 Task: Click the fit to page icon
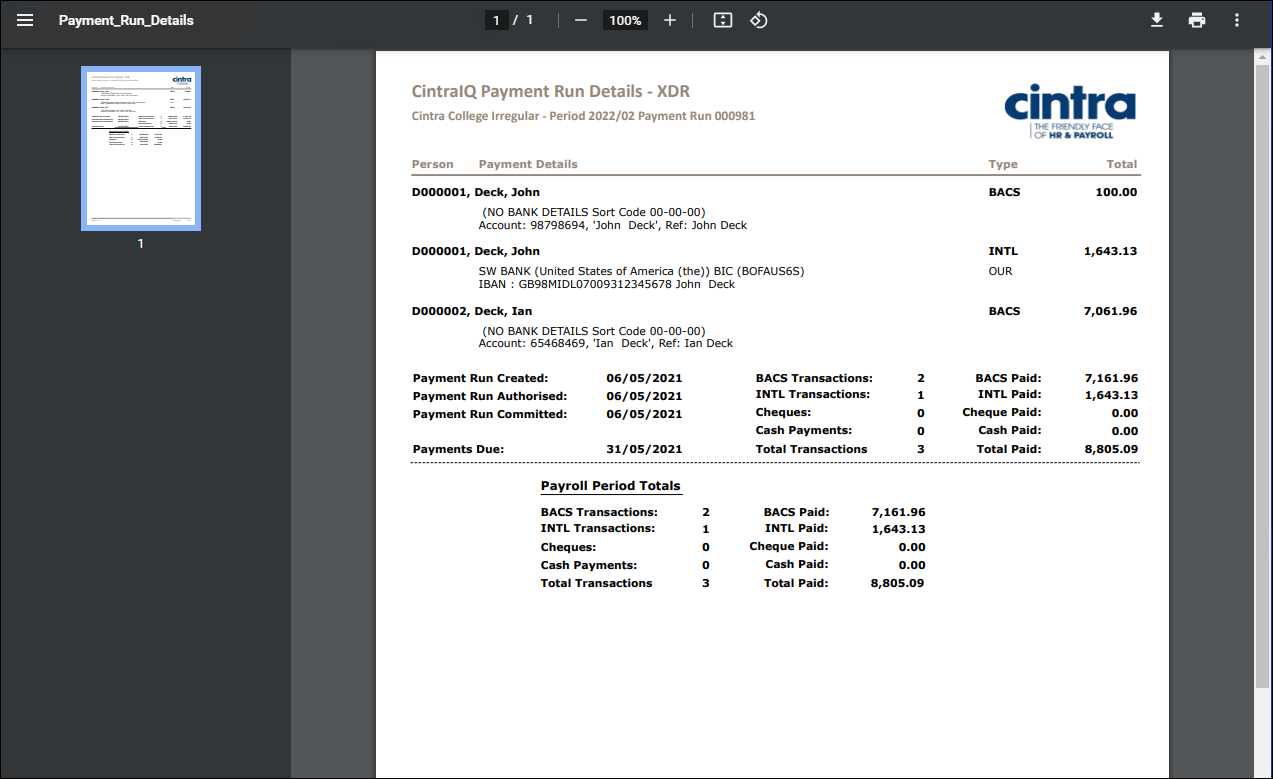pos(723,20)
